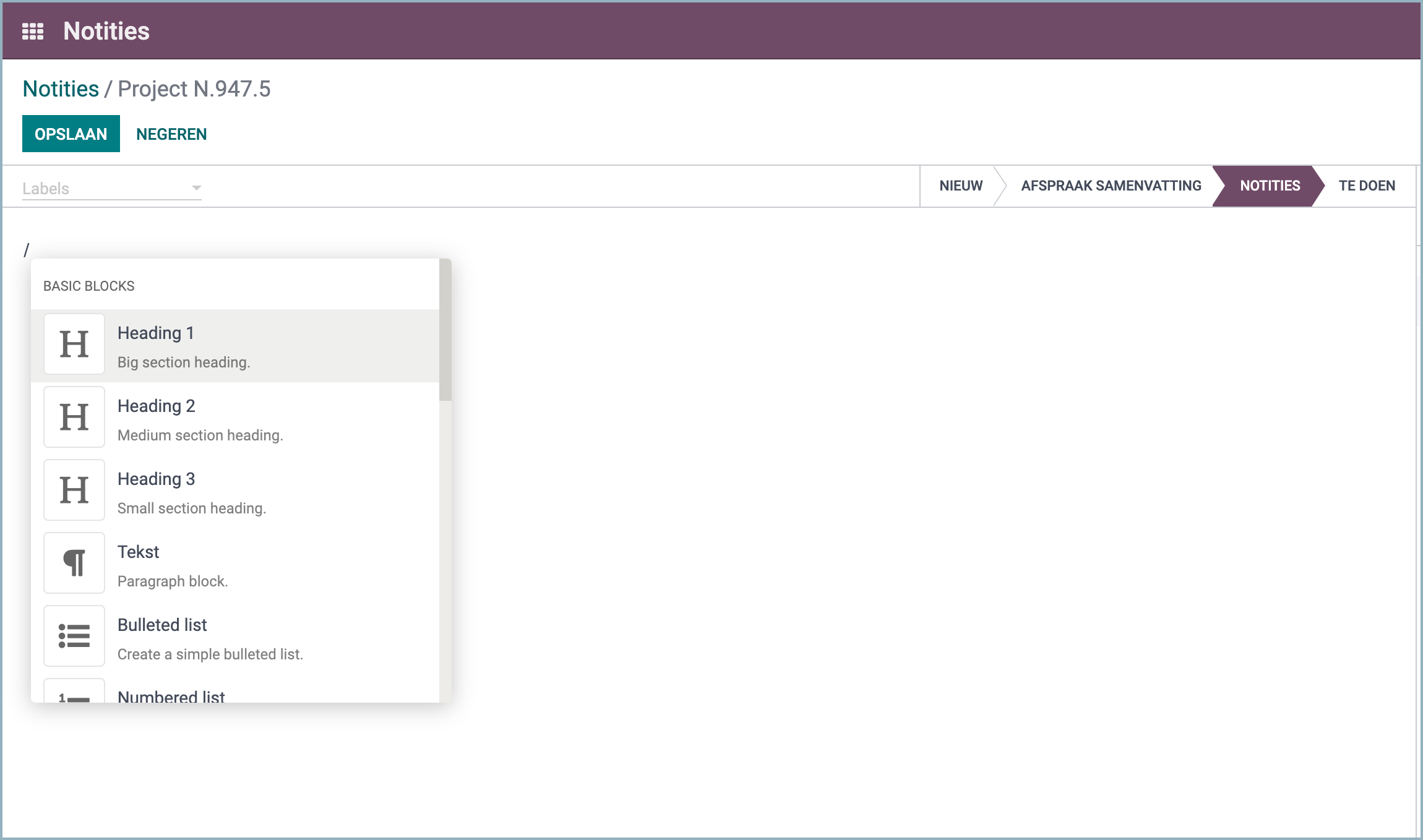This screenshot has height=840, width=1423.
Task: Select the AFSPRAAK SAMENVATTING stage
Action: [x=1111, y=186]
